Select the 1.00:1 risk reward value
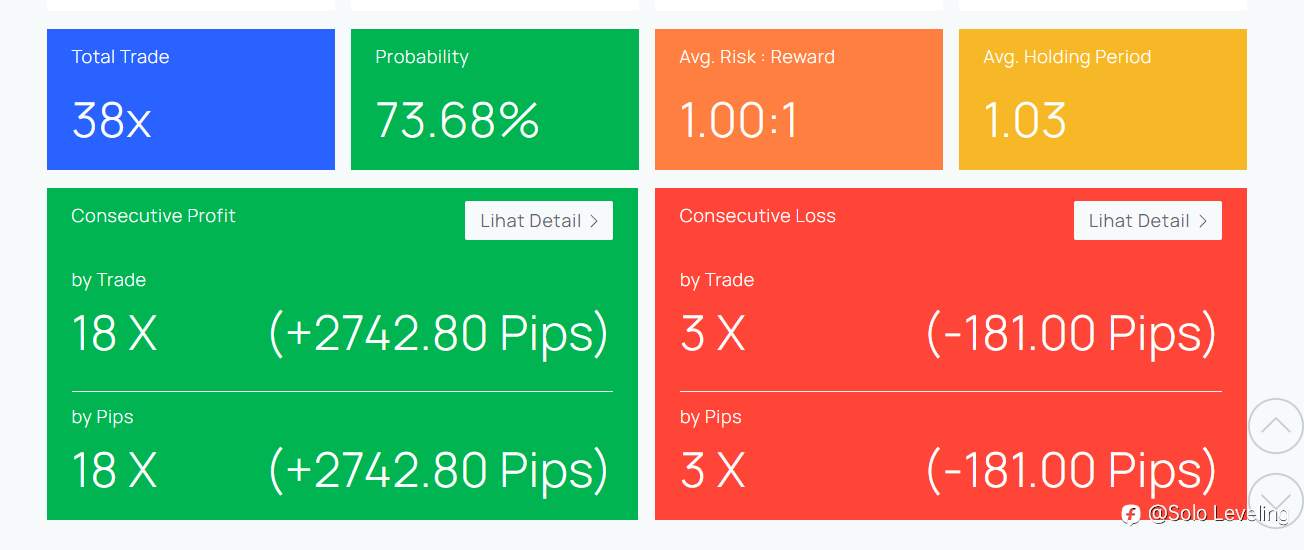Screen dimensions: 1304x550 738,121
